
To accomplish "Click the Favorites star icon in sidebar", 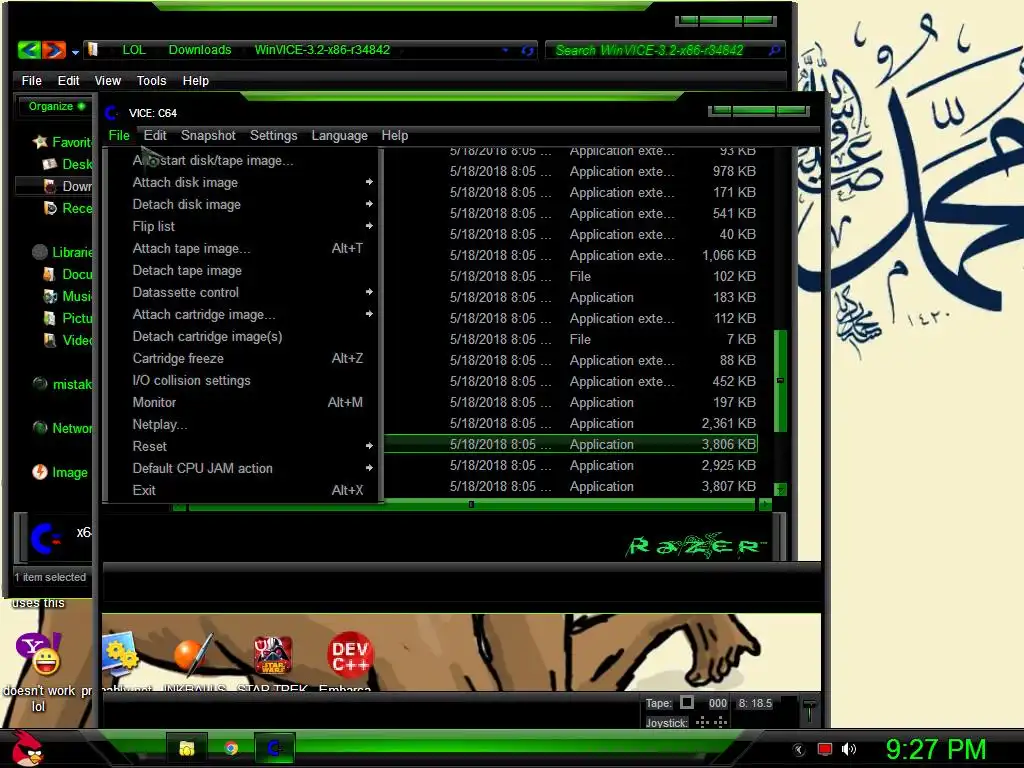I will 40,142.
